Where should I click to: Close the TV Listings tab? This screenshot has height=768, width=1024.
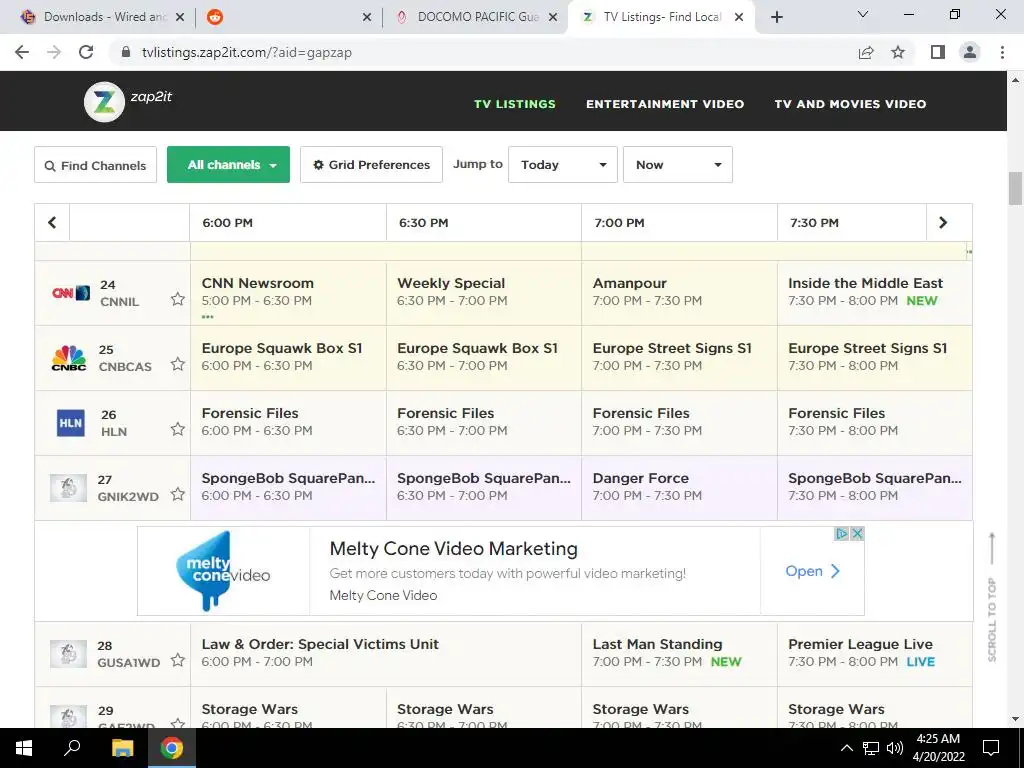739,17
